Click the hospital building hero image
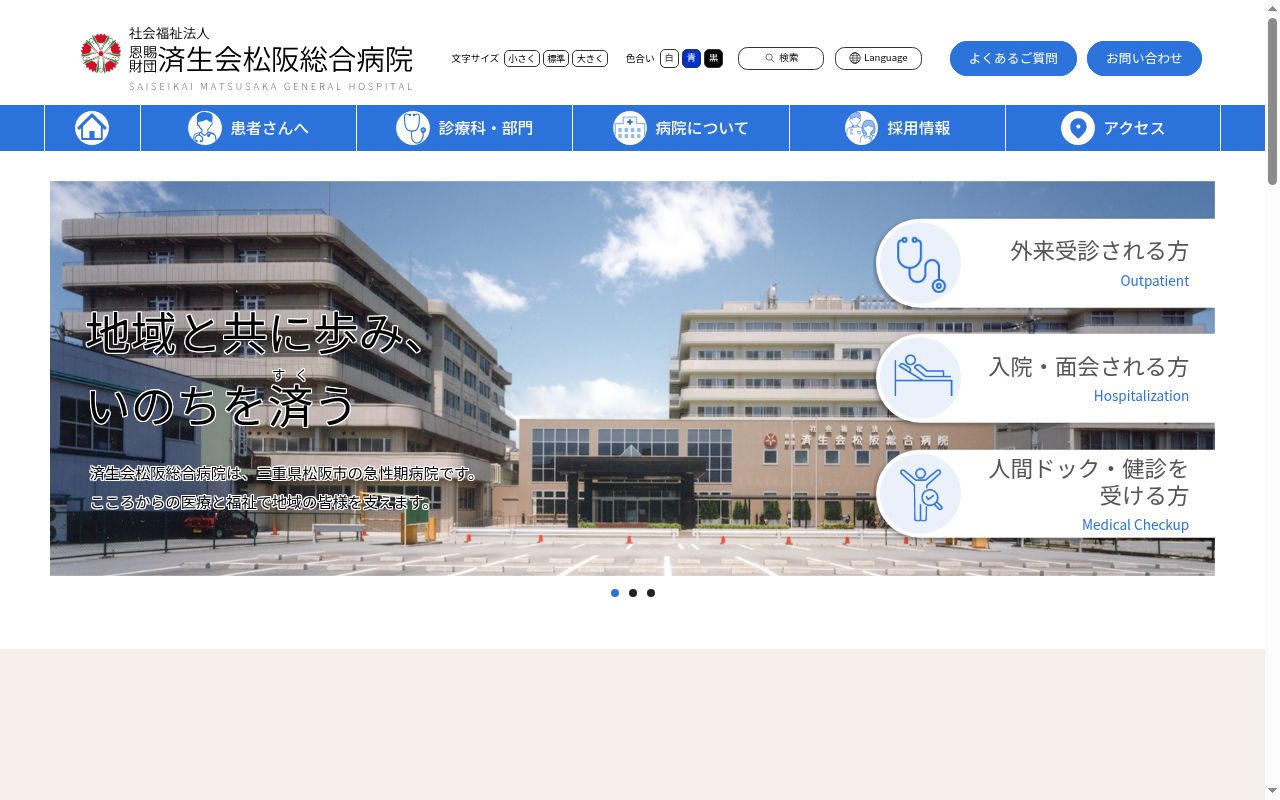1280x800 pixels. pyautogui.click(x=632, y=378)
